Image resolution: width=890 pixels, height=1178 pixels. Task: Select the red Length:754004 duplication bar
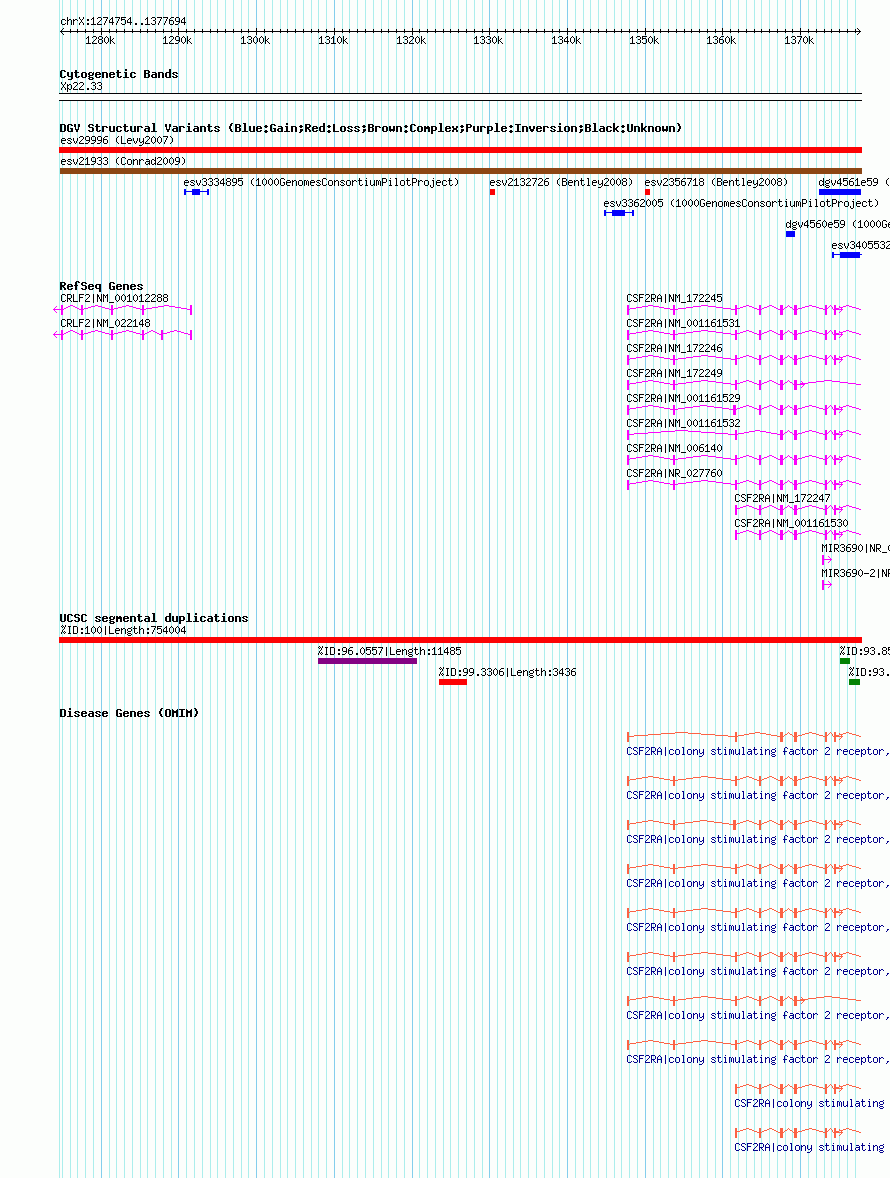460,640
